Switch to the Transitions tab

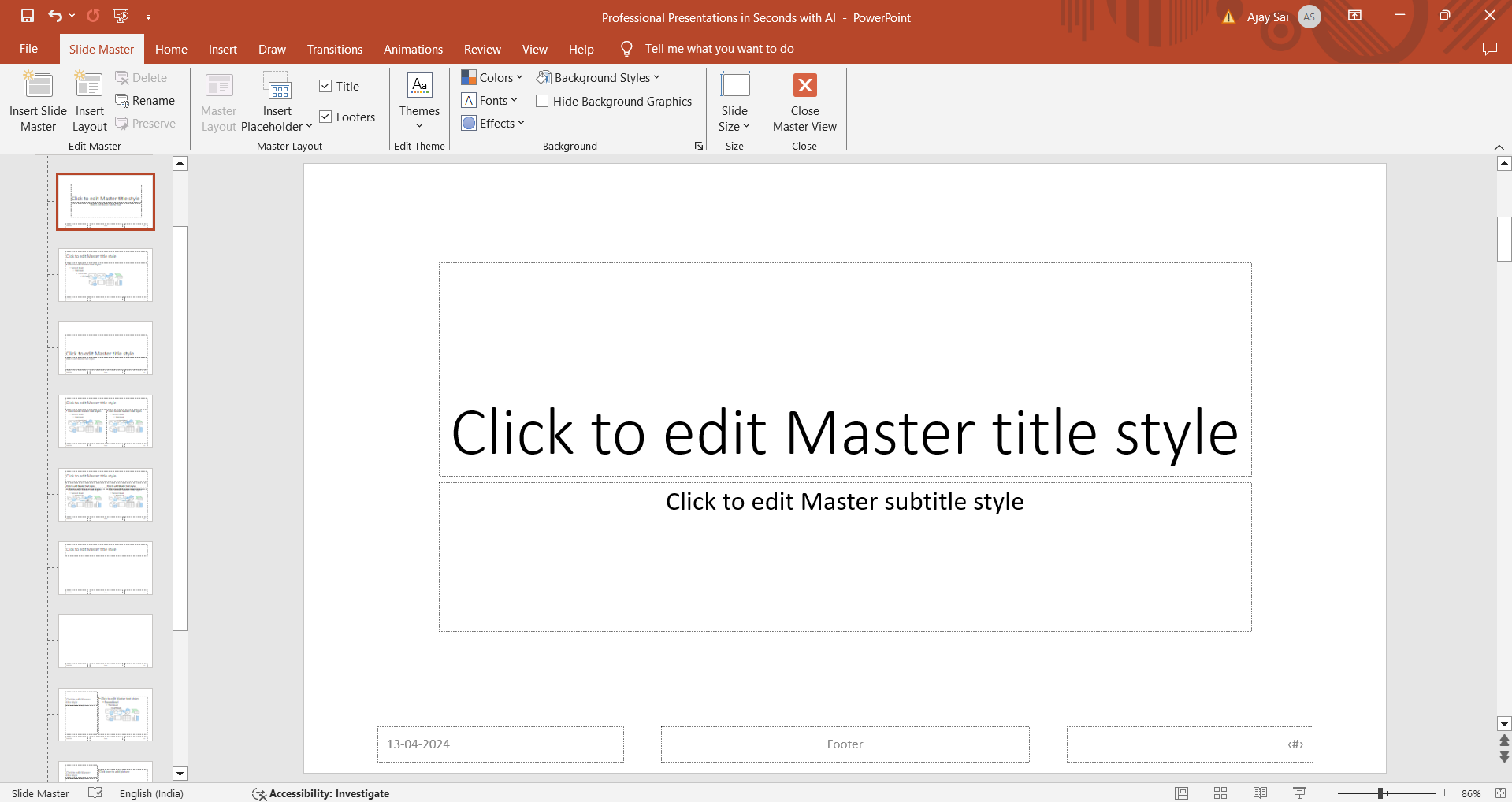click(x=334, y=49)
